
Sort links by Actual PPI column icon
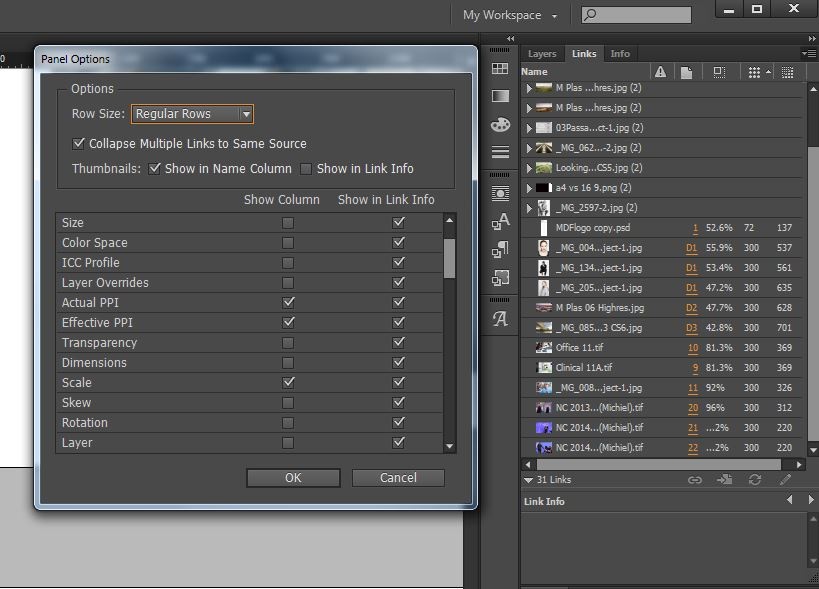click(754, 72)
